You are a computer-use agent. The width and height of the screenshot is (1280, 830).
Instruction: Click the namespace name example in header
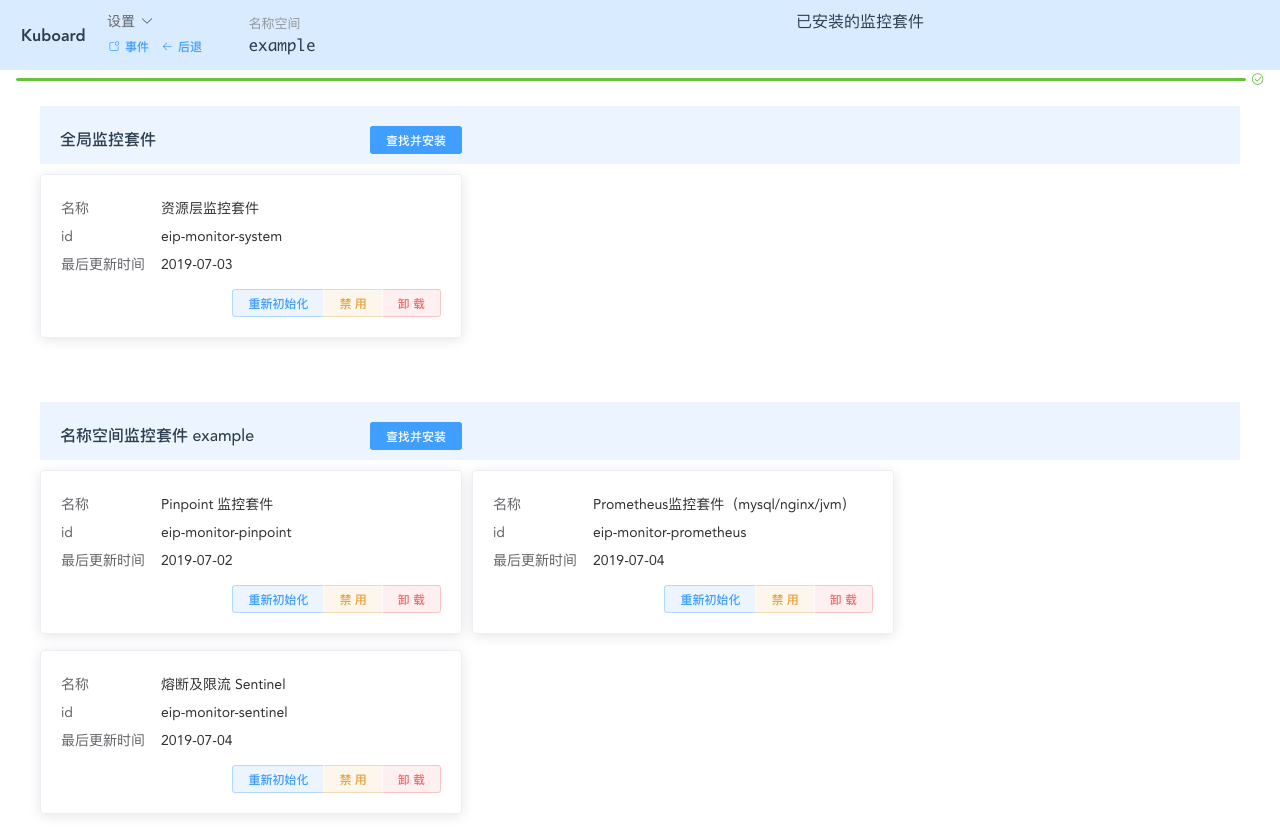(x=282, y=45)
